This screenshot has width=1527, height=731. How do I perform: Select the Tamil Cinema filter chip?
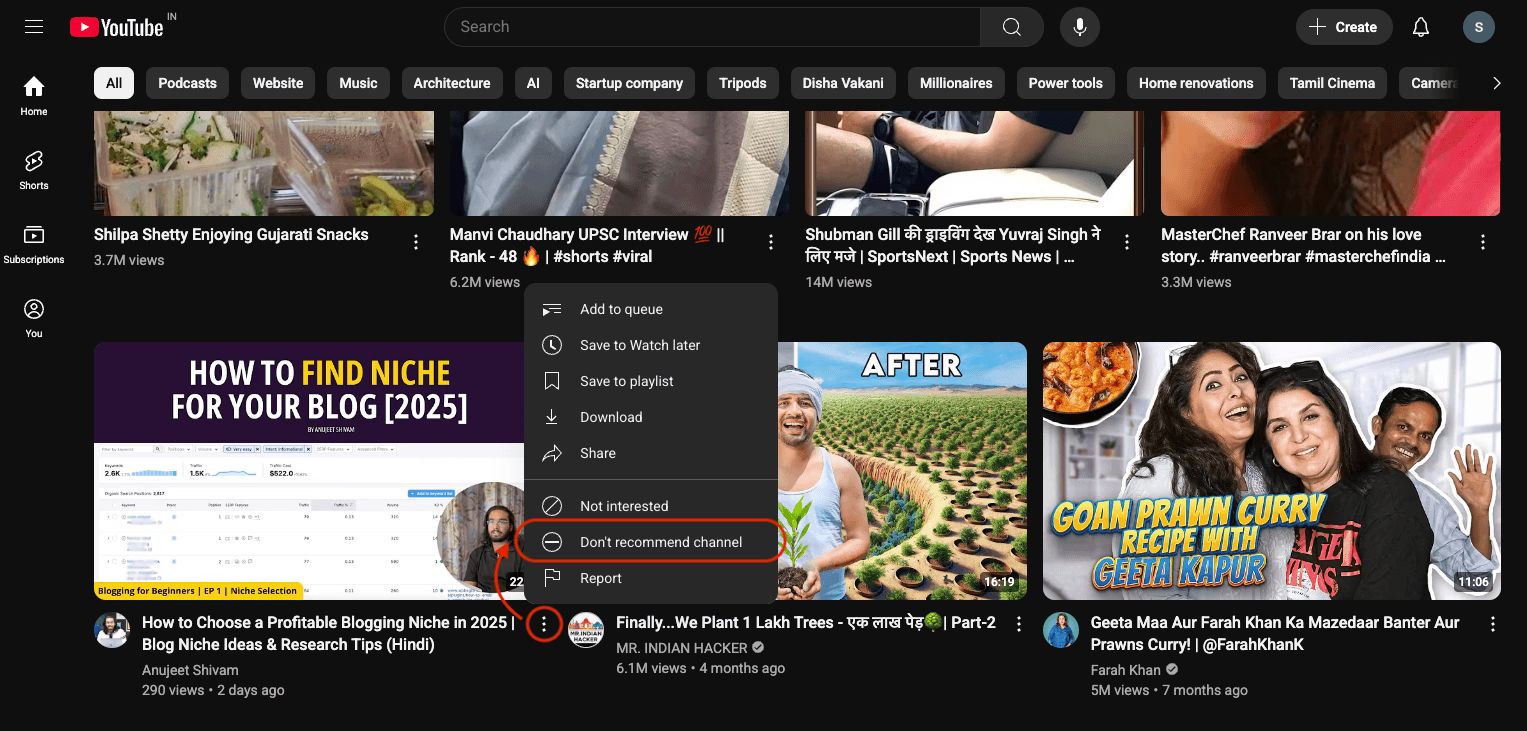click(x=1332, y=83)
